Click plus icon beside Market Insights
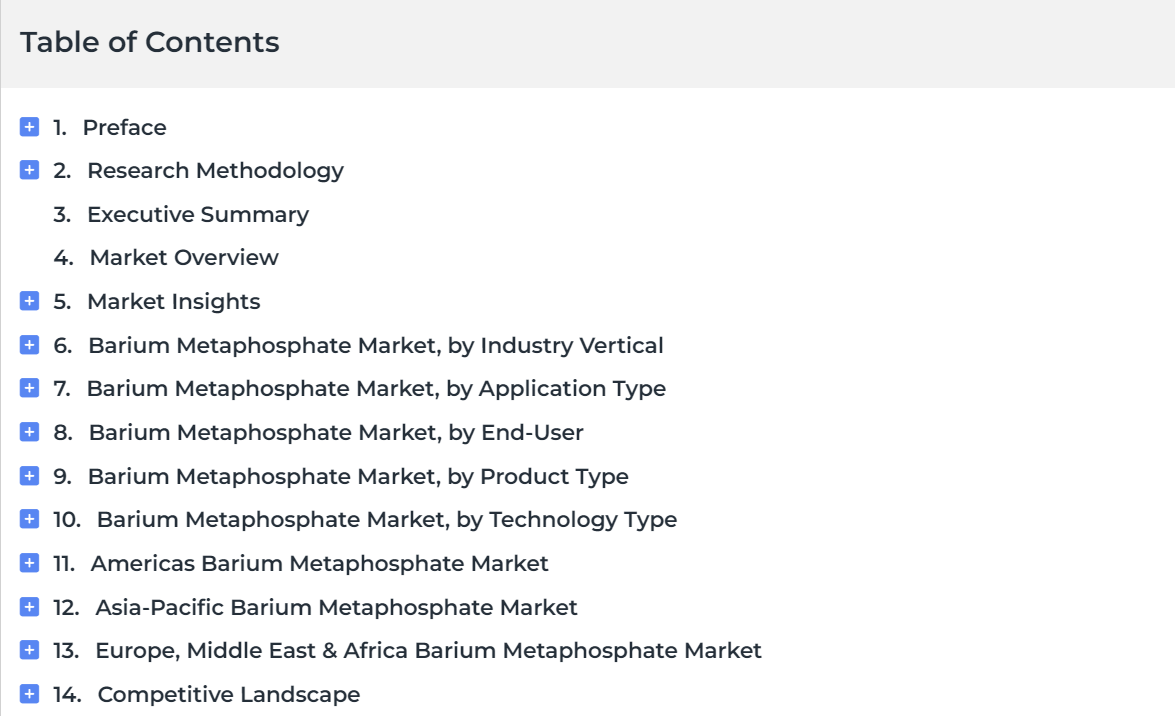 [29, 301]
